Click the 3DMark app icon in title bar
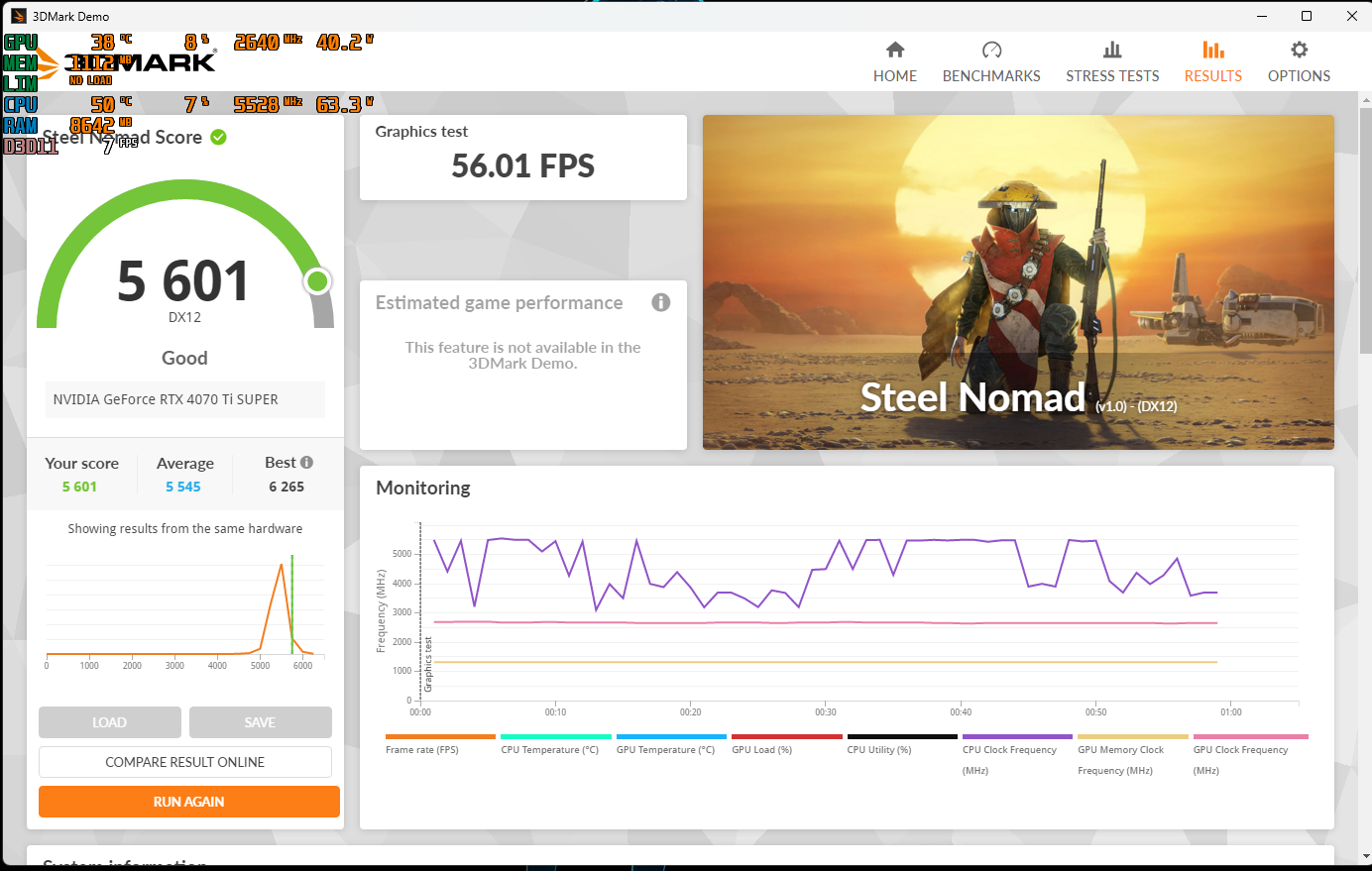 coord(18,16)
